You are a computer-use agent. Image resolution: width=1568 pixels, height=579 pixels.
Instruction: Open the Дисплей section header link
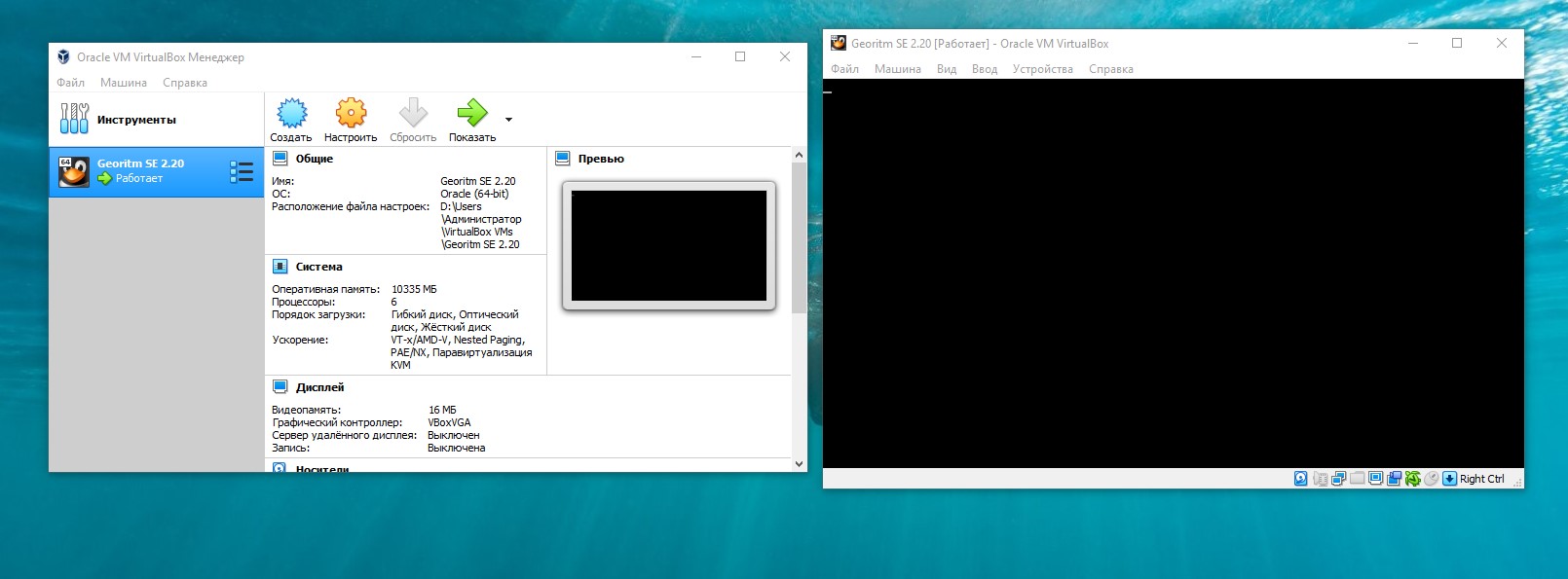click(319, 387)
